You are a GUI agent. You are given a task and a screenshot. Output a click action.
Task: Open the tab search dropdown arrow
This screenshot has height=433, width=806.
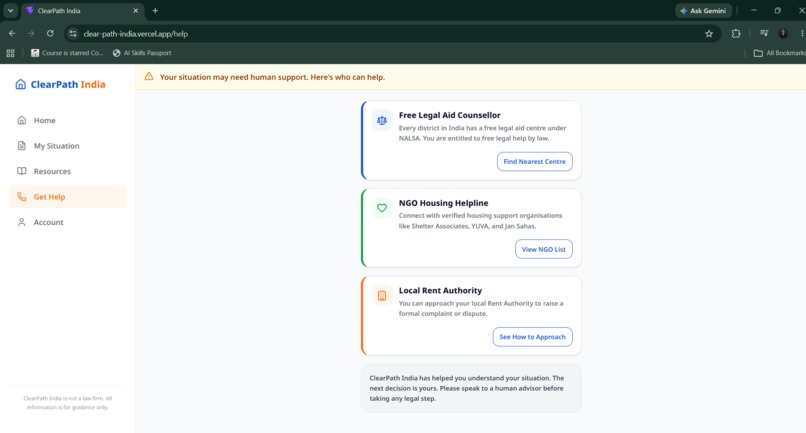10,11
